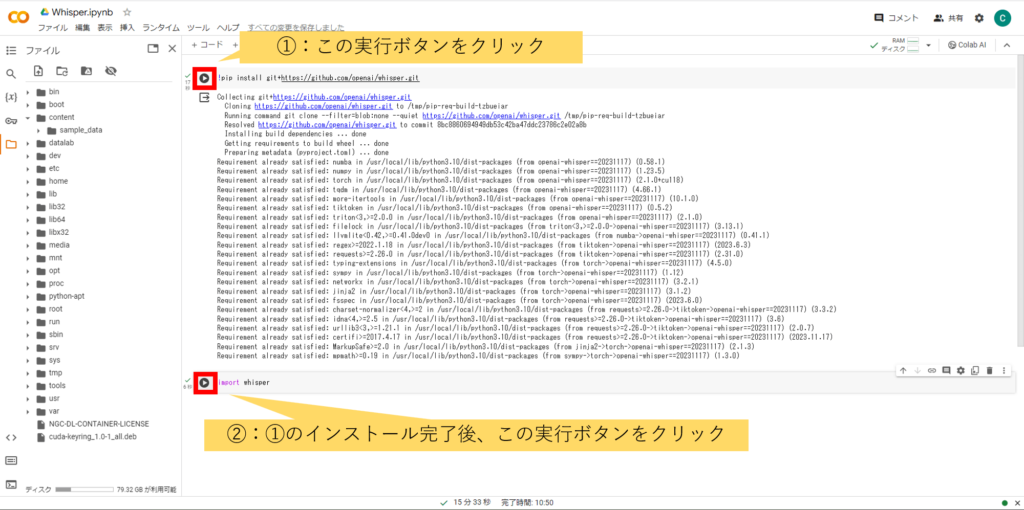This screenshot has height=510, width=1024.
Task: Star the Whisper.ipynb notebook
Action: pyautogui.click(x=126, y=11)
